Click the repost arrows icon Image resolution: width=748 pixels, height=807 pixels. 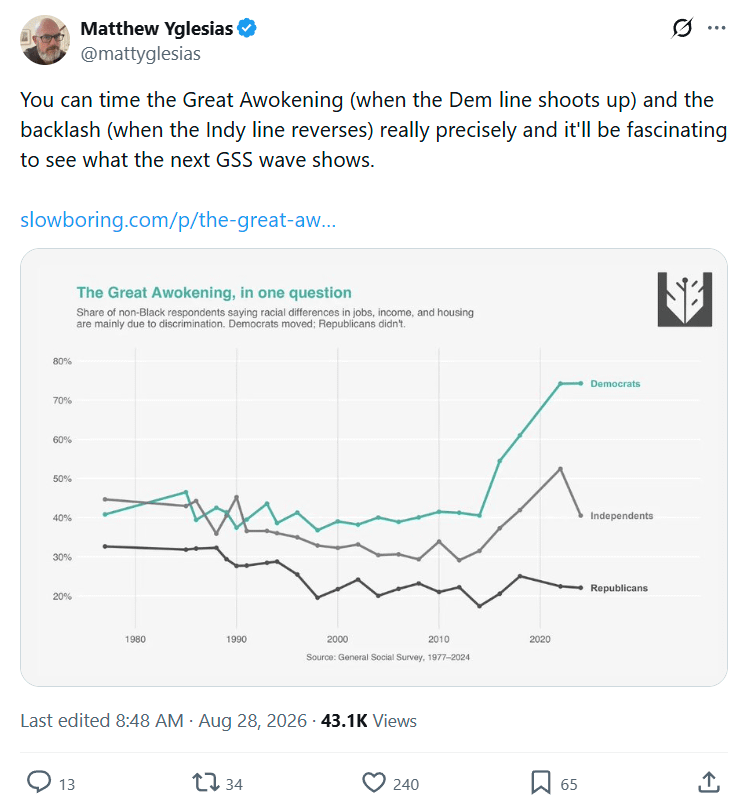(205, 782)
